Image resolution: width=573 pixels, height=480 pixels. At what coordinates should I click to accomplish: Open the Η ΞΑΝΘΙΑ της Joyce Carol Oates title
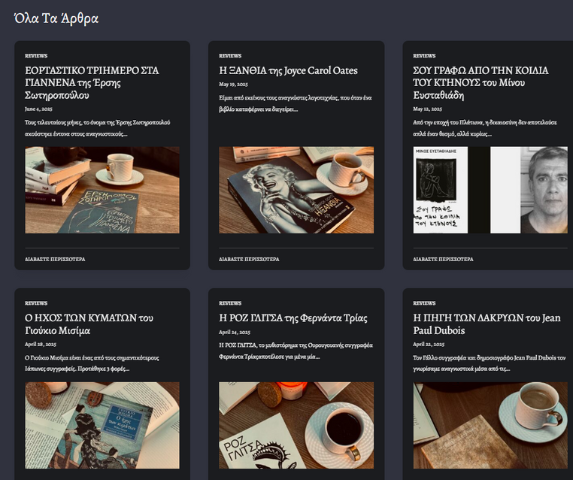288,71
